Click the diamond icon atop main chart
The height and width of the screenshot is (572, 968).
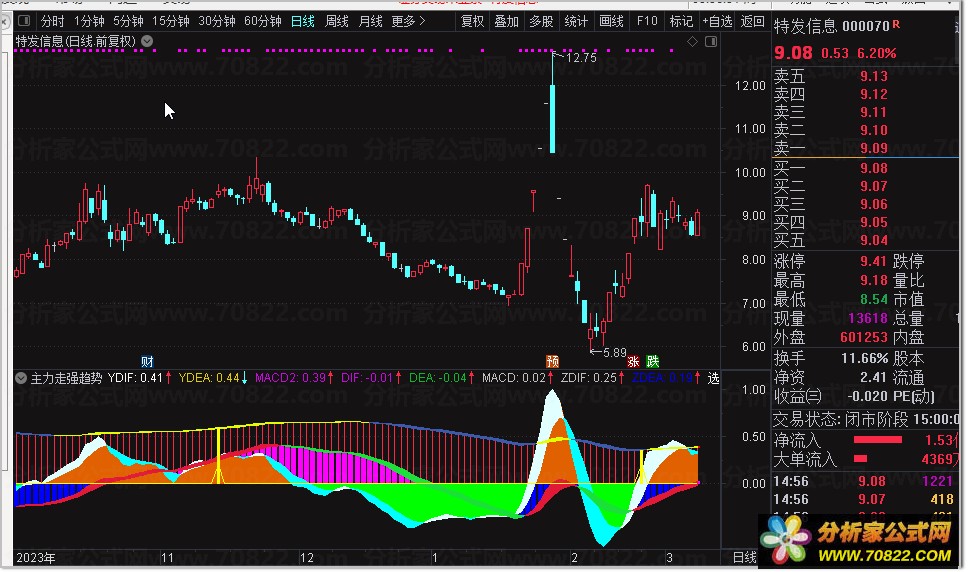692,41
